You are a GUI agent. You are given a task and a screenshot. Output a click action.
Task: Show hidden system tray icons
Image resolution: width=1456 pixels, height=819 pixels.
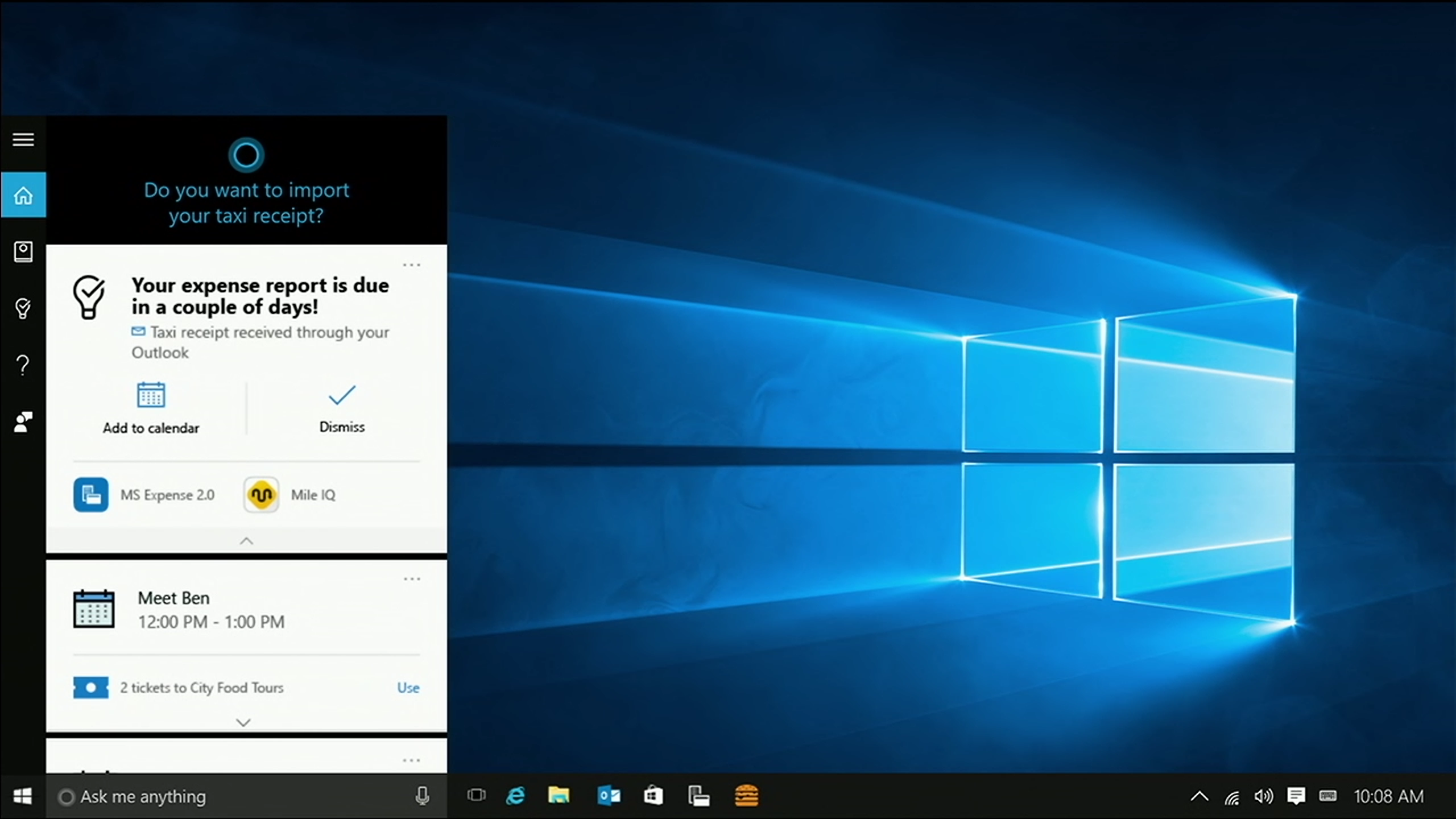(1199, 796)
